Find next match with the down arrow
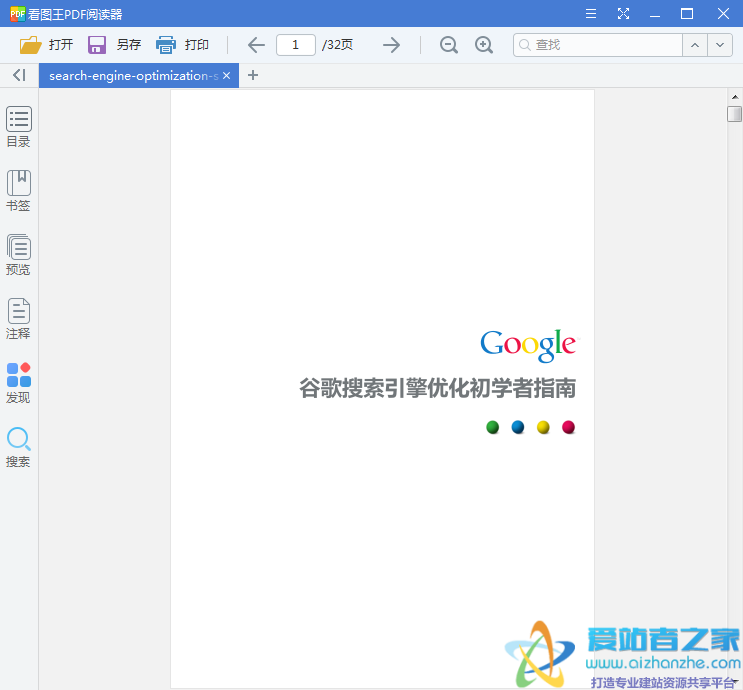This screenshot has width=743, height=690. point(720,45)
